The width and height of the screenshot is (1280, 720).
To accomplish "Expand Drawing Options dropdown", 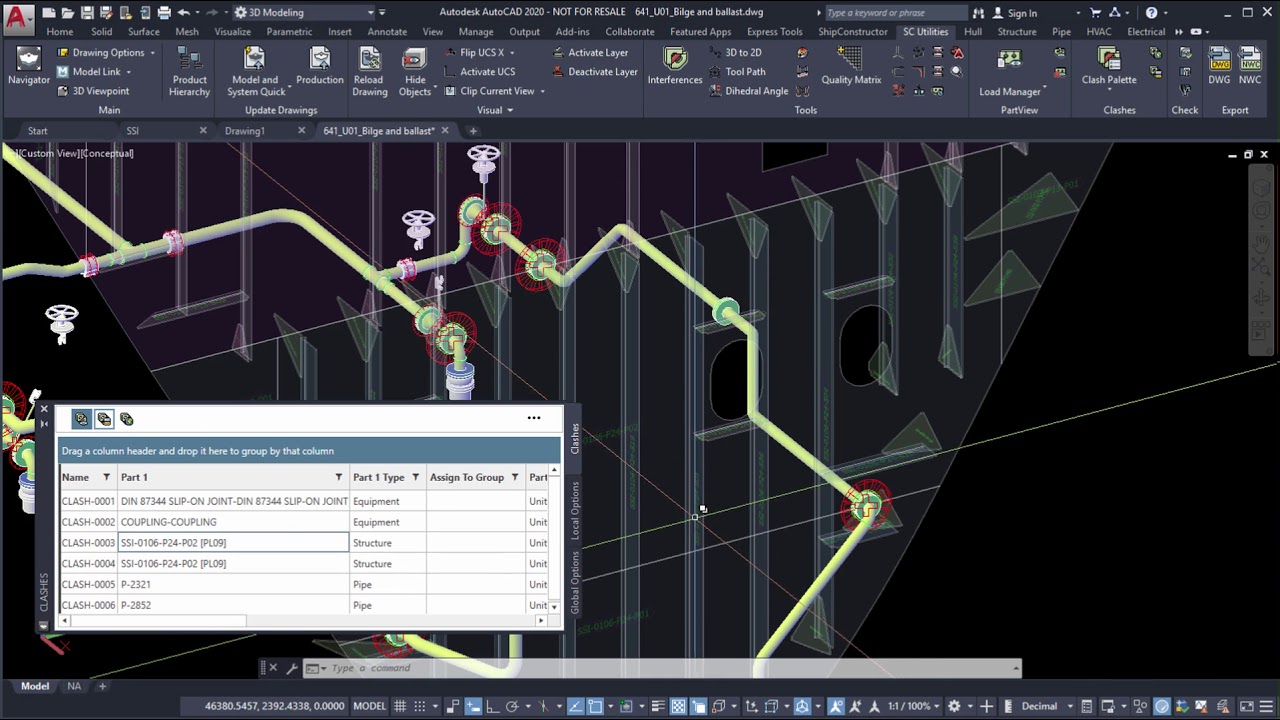I will tap(153, 53).
